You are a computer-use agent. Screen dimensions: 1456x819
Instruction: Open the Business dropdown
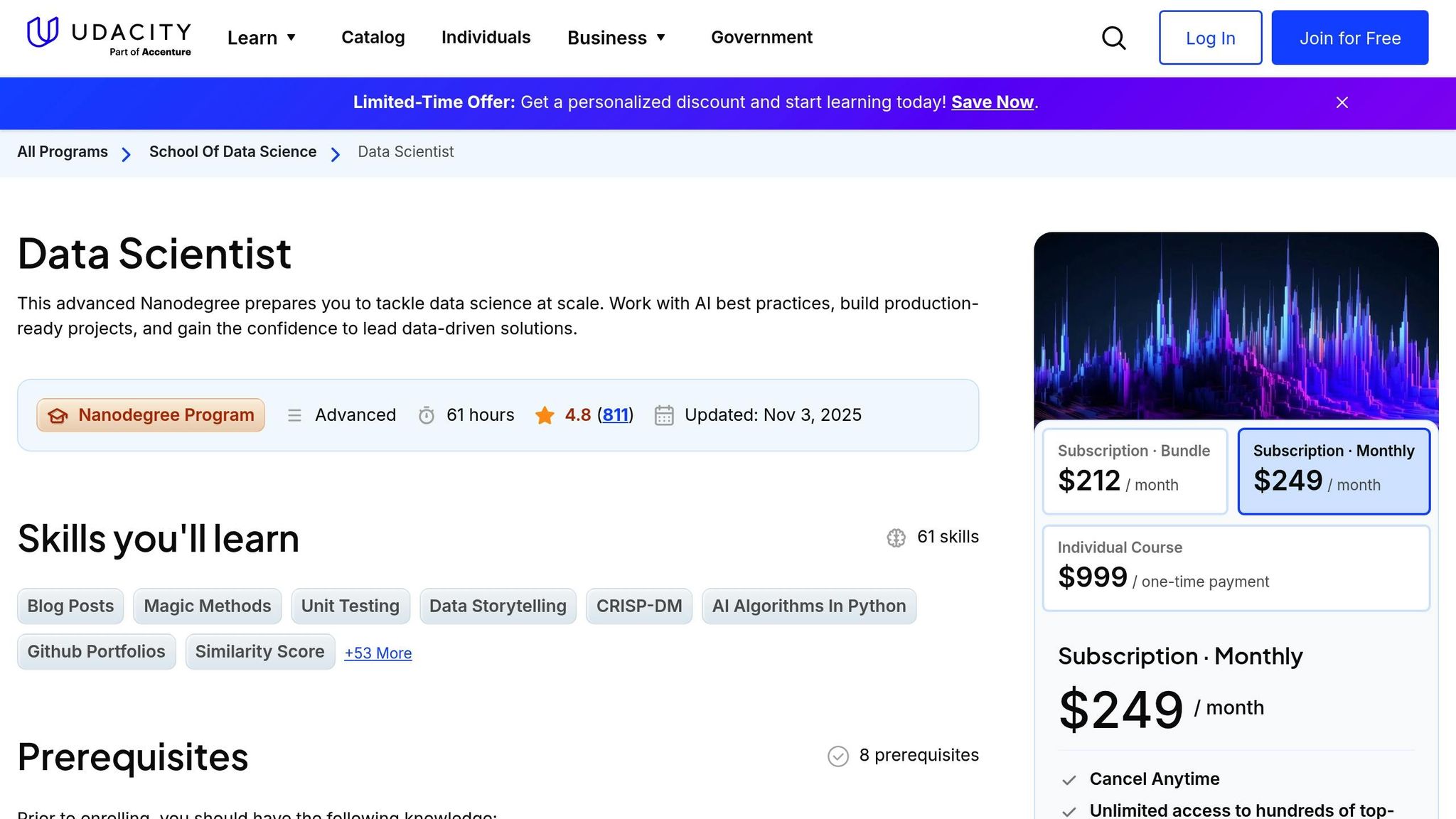click(x=616, y=38)
